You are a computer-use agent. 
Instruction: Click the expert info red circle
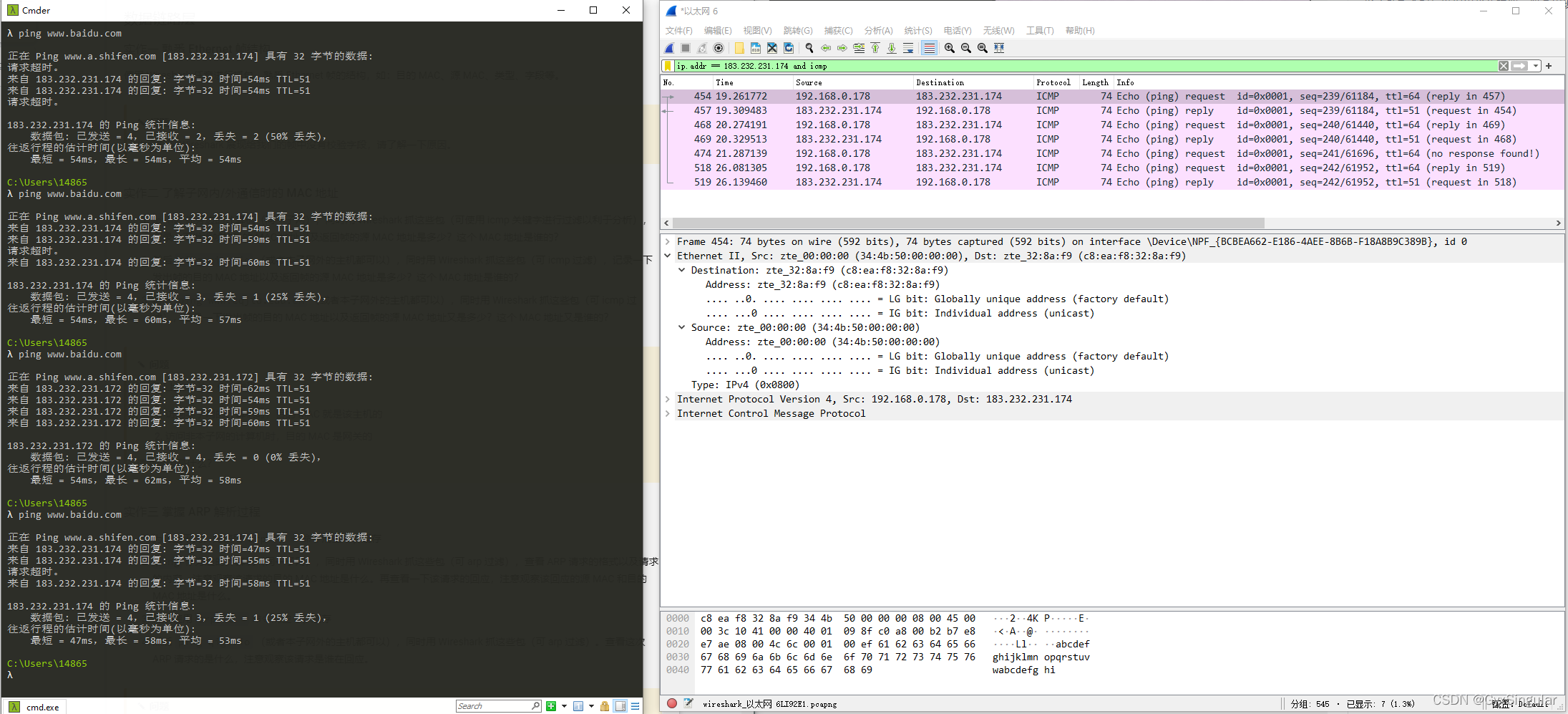(x=671, y=703)
